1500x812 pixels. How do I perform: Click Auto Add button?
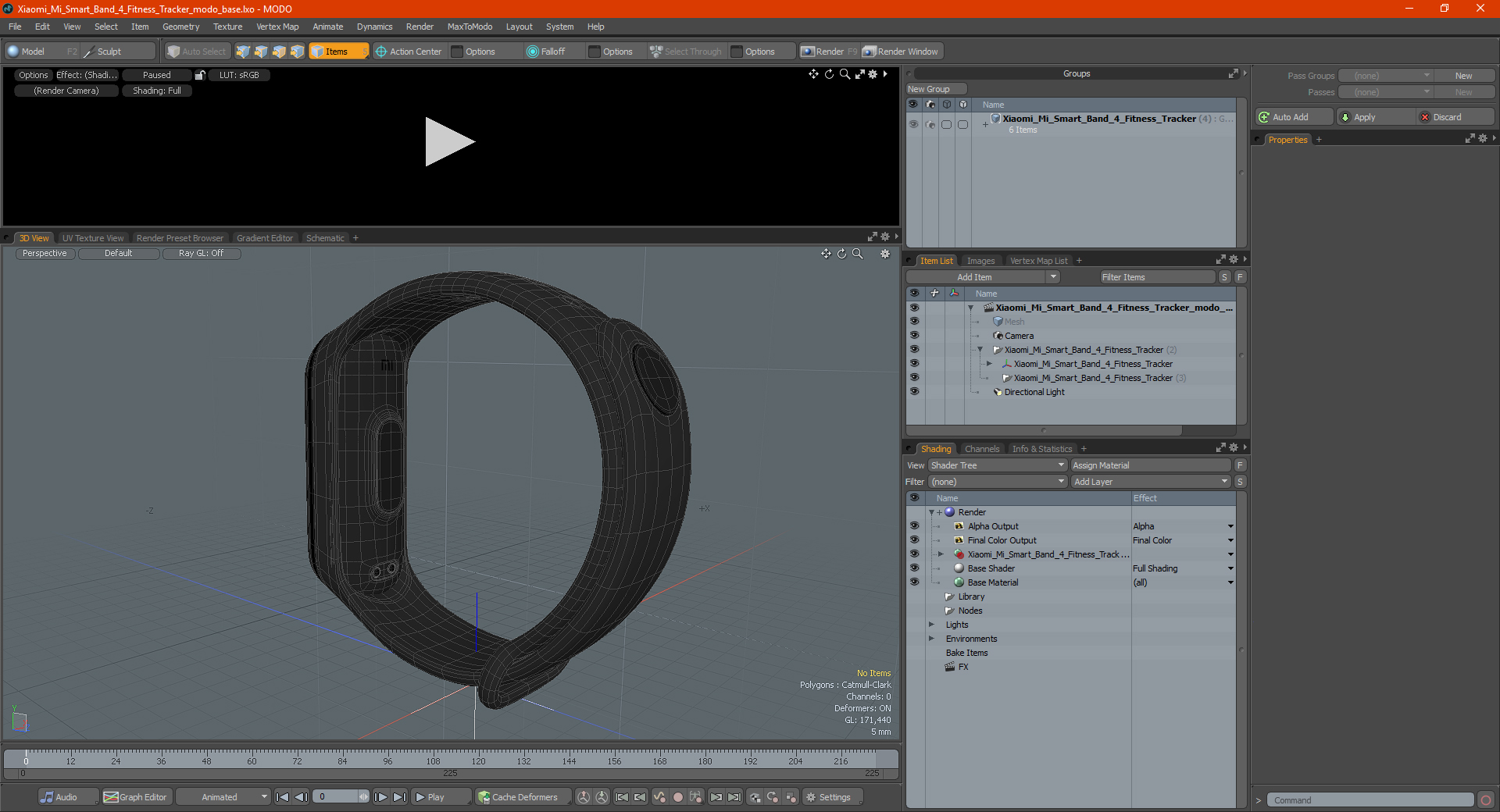(x=1293, y=117)
